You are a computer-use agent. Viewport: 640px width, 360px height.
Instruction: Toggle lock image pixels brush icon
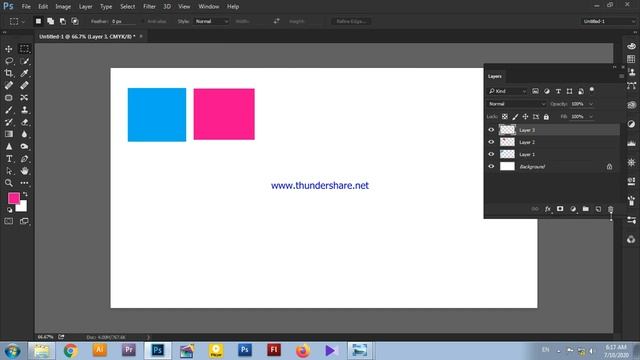coord(515,117)
